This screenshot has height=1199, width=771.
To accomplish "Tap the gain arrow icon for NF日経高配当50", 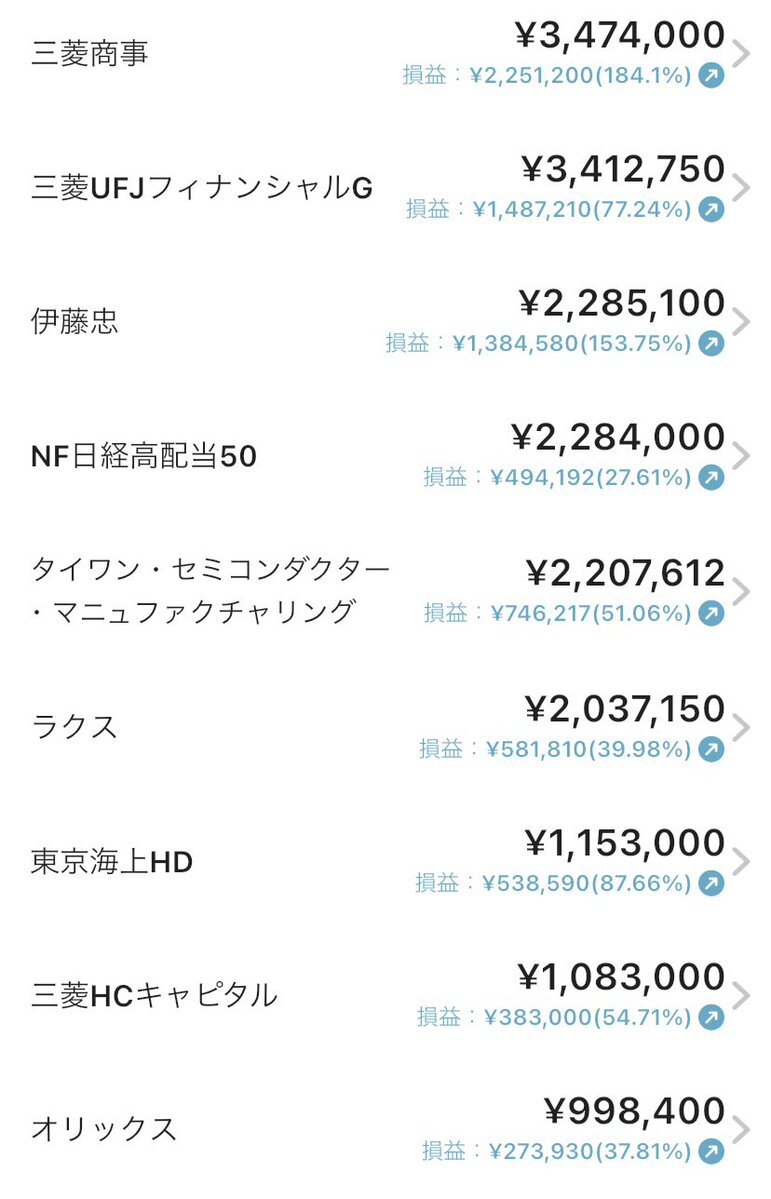I will (x=711, y=477).
